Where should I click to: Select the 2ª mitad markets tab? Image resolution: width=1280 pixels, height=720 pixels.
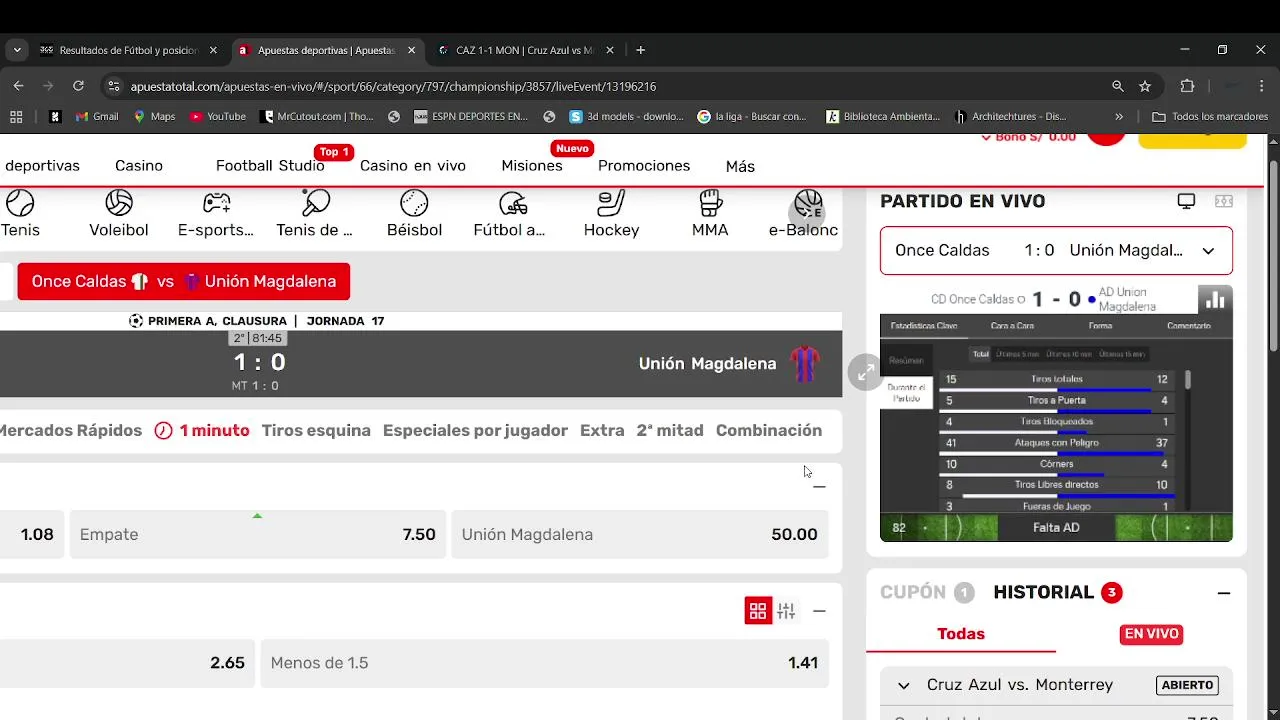pyautogui.click(x=670, y=431)
